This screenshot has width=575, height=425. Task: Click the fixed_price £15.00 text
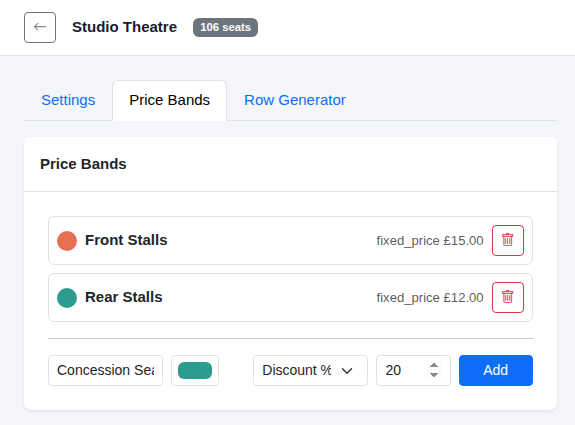430,241
